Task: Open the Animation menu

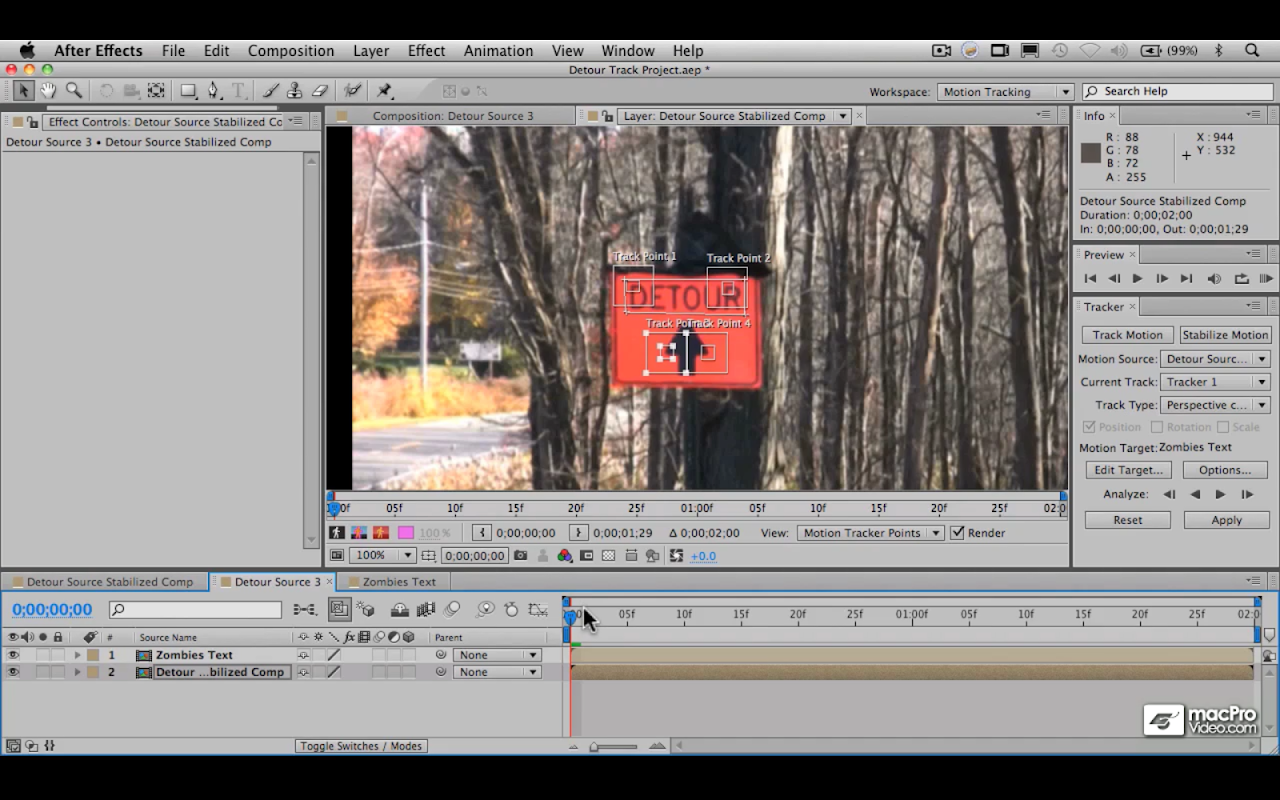Action: point(498,50)
